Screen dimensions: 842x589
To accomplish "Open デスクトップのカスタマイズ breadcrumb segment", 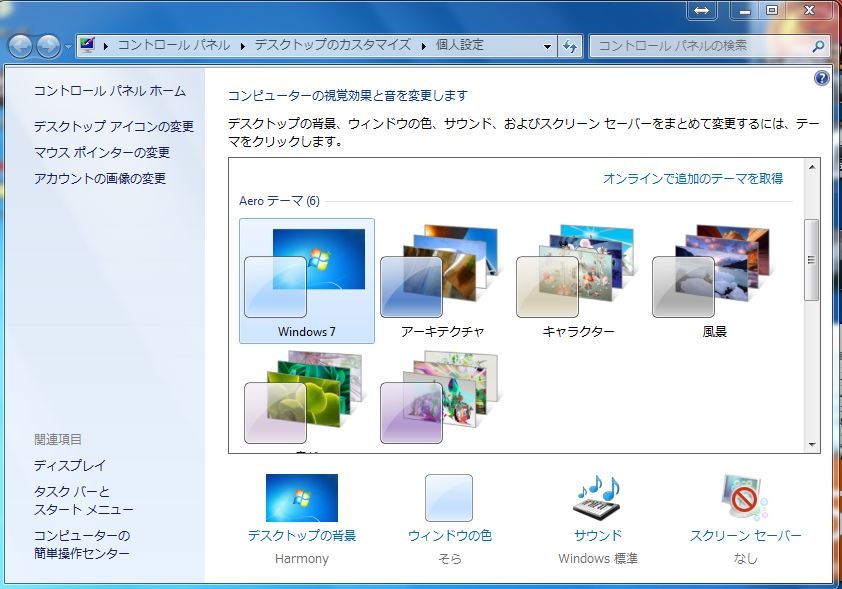I will [x=332, y=45].
